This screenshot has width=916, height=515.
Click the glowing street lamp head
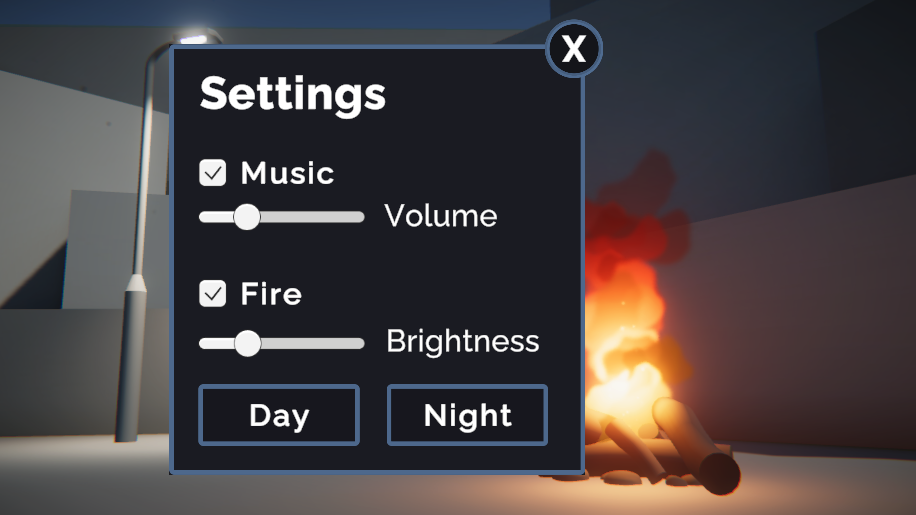197,36
